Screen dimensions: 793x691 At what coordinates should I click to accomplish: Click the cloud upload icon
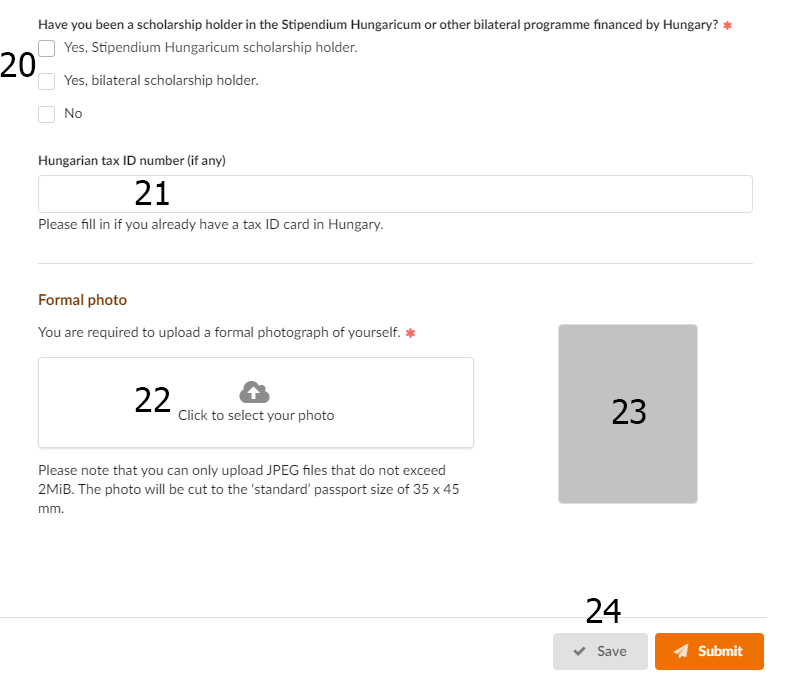tap(255, 392)
